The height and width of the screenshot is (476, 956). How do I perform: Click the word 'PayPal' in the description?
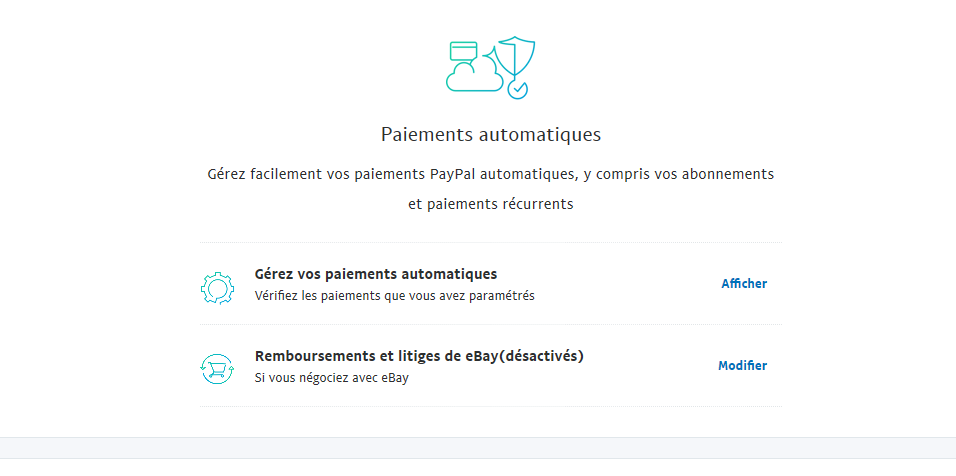452,174
